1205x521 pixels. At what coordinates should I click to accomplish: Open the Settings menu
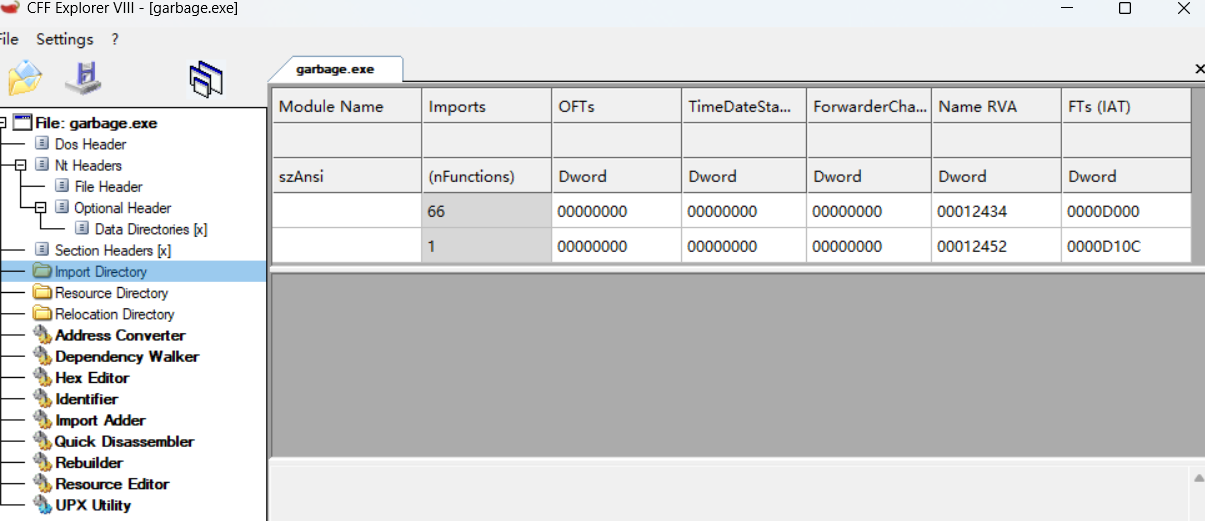click(x=65, y=39)
